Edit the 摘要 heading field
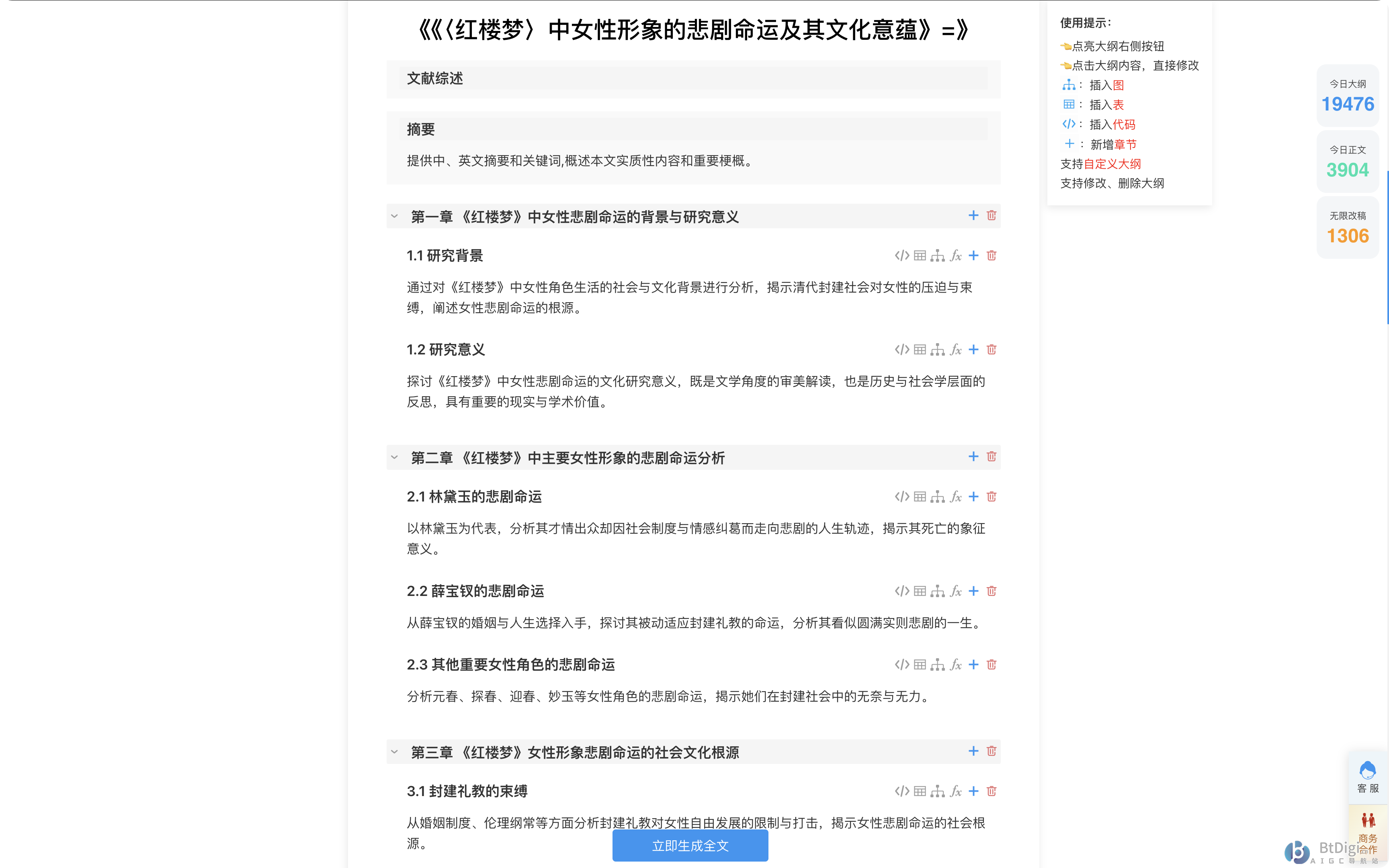Image resolution: width=1389 pixels, height=868 pixels. pyautogui.click(x=693, y=129)
